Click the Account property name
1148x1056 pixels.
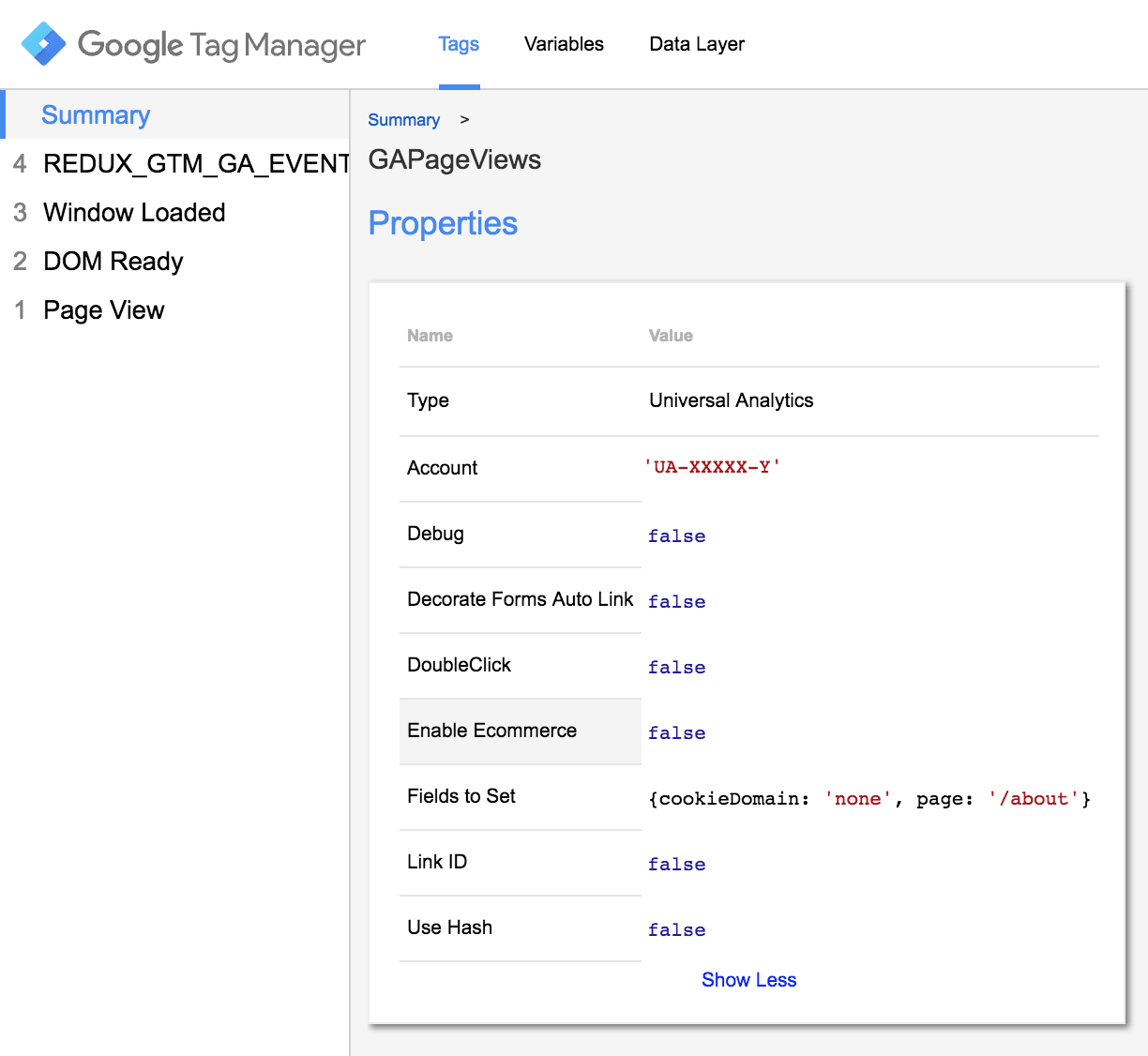[x=442, y=468]
